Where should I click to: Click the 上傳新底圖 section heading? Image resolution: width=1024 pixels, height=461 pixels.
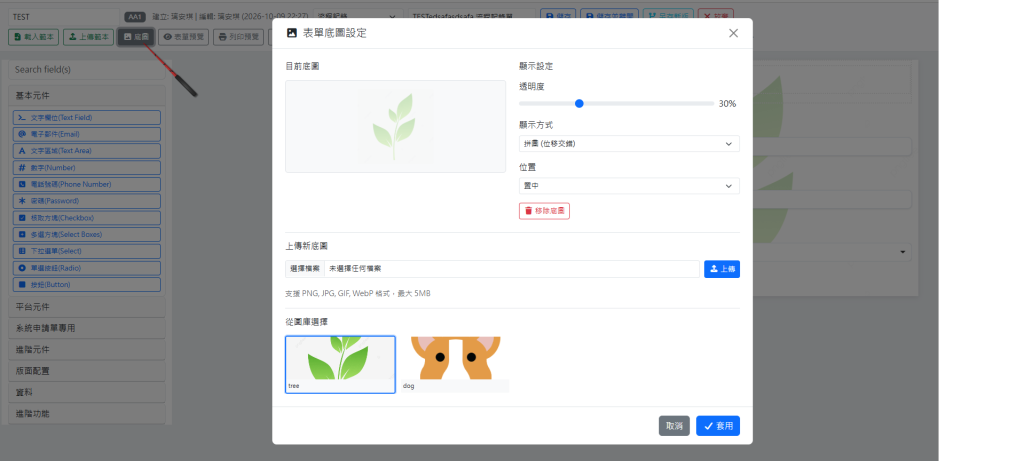click(x=306, y=246)
